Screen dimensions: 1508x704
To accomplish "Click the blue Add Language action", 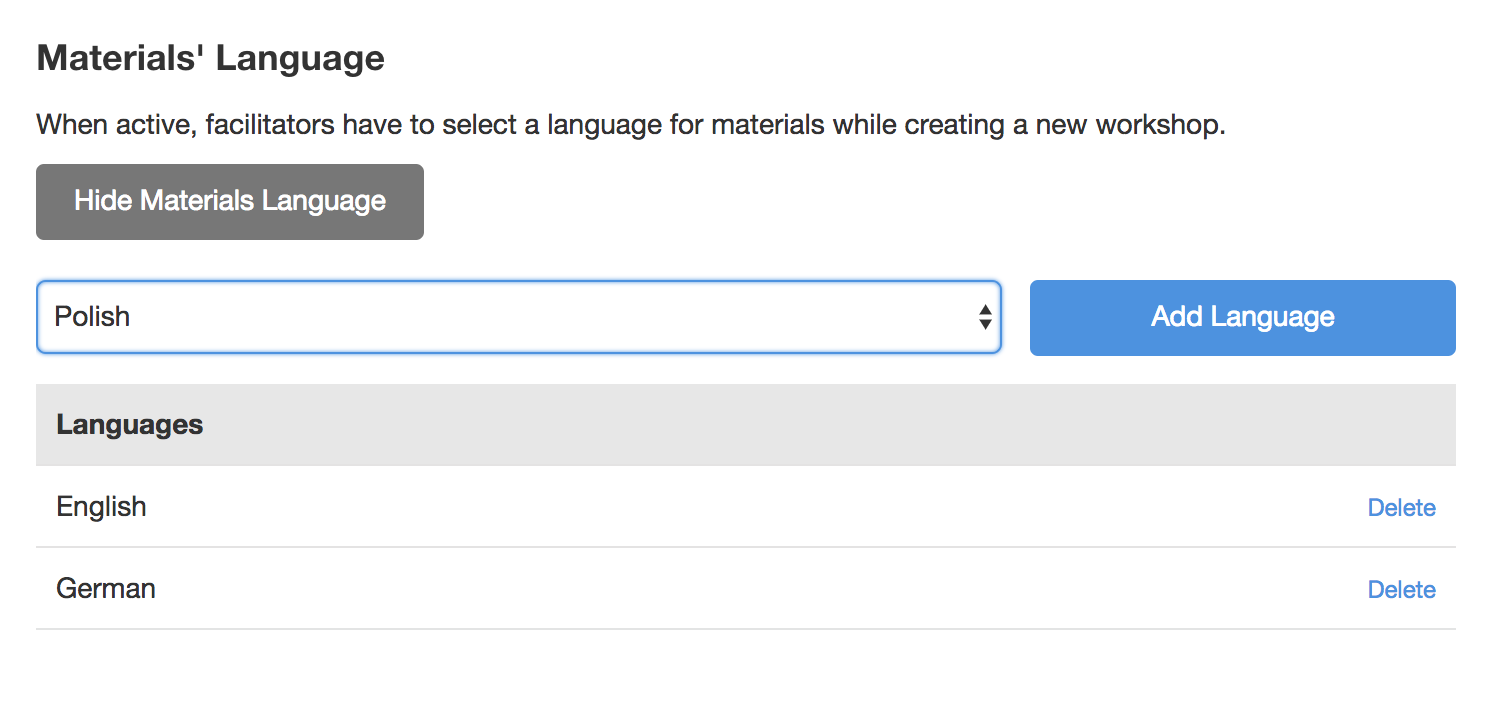I will (x=1242, y=317).
